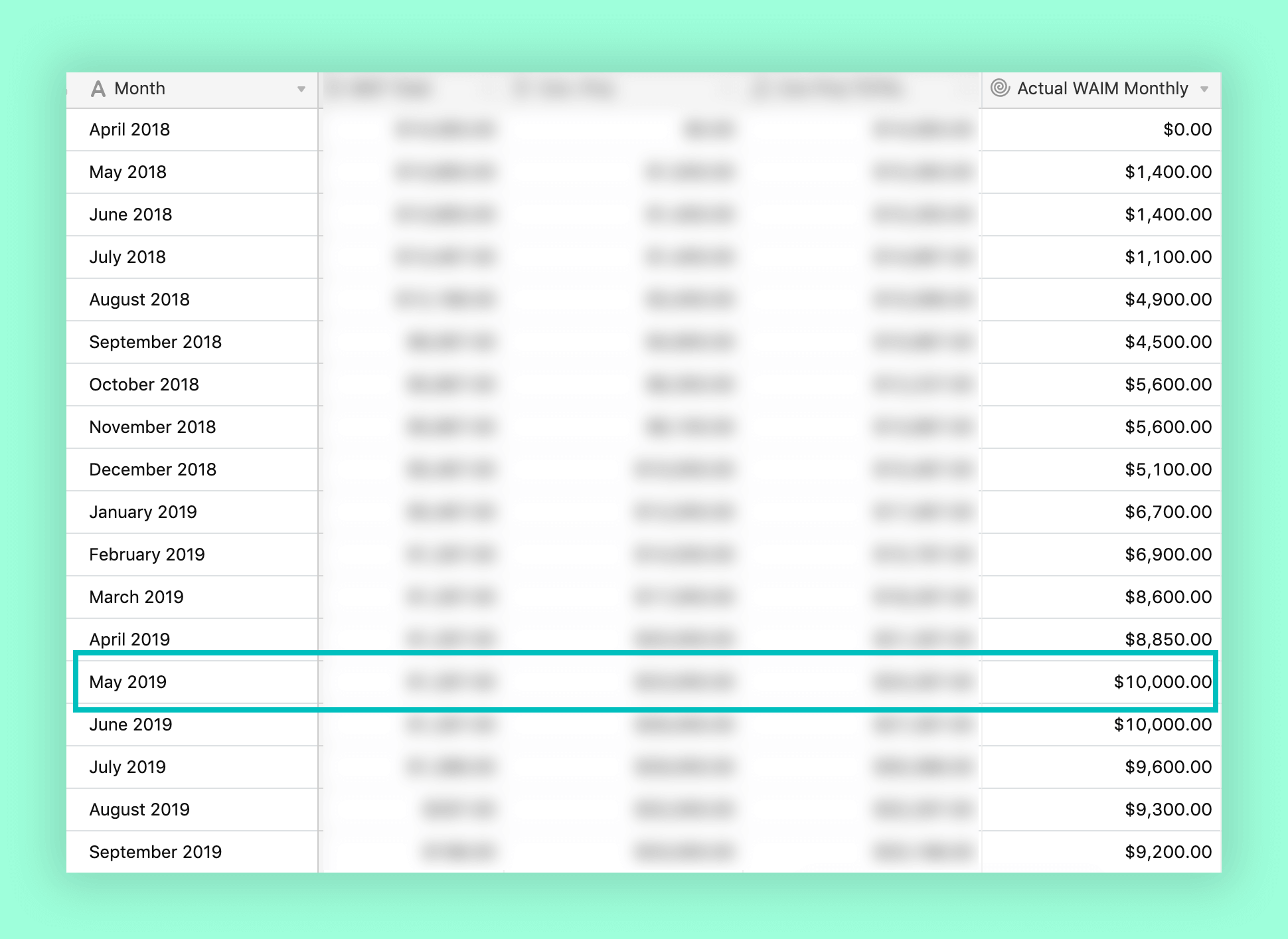The width and height of the screenshot is (1288, 939).
Task: Click the text-type 'A' icon beside Month header
Action: pos(98,88)
